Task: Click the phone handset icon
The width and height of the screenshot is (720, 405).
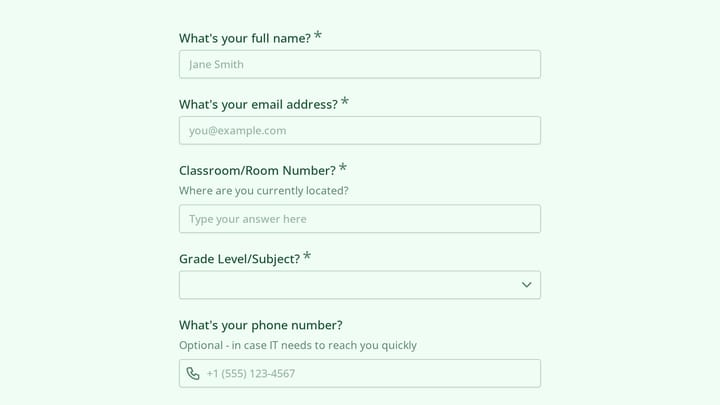Action: [193, 373]
